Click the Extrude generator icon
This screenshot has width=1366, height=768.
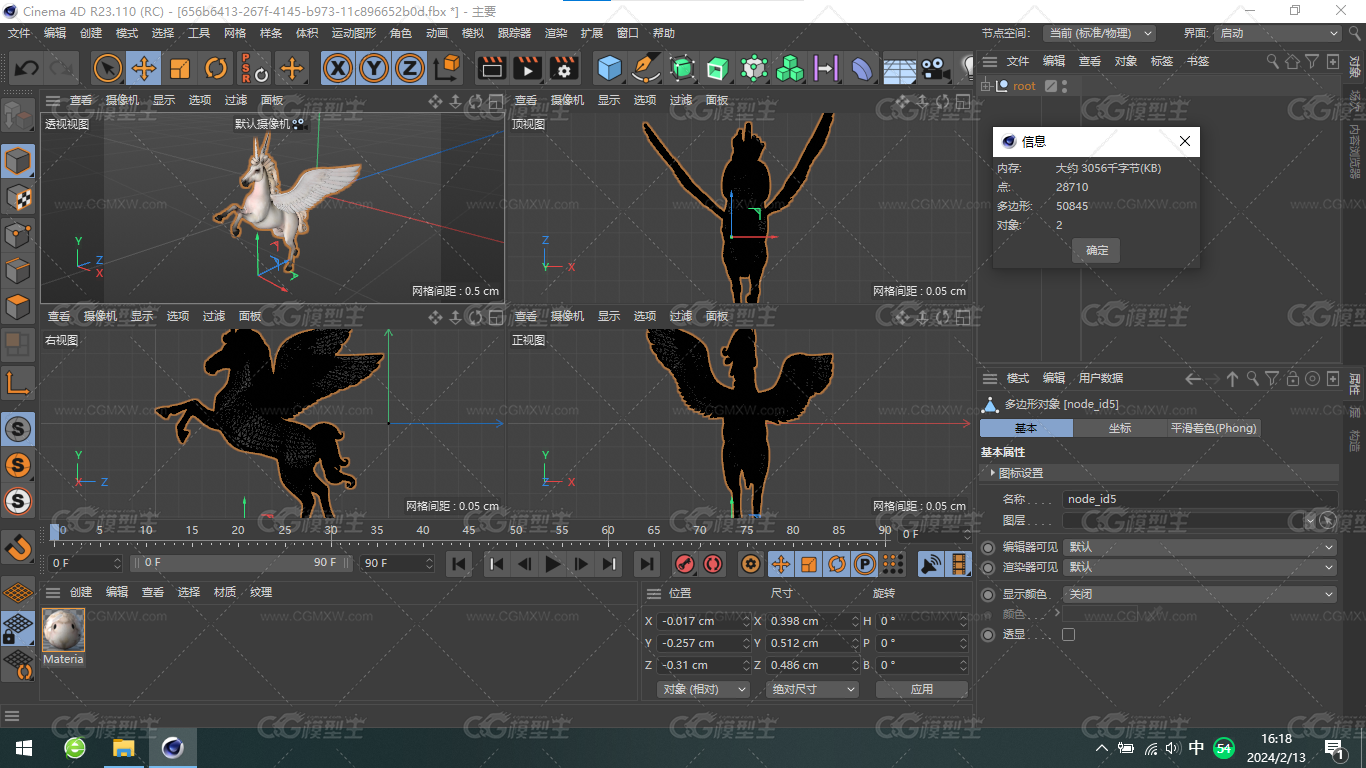click(x=718, y=68)
